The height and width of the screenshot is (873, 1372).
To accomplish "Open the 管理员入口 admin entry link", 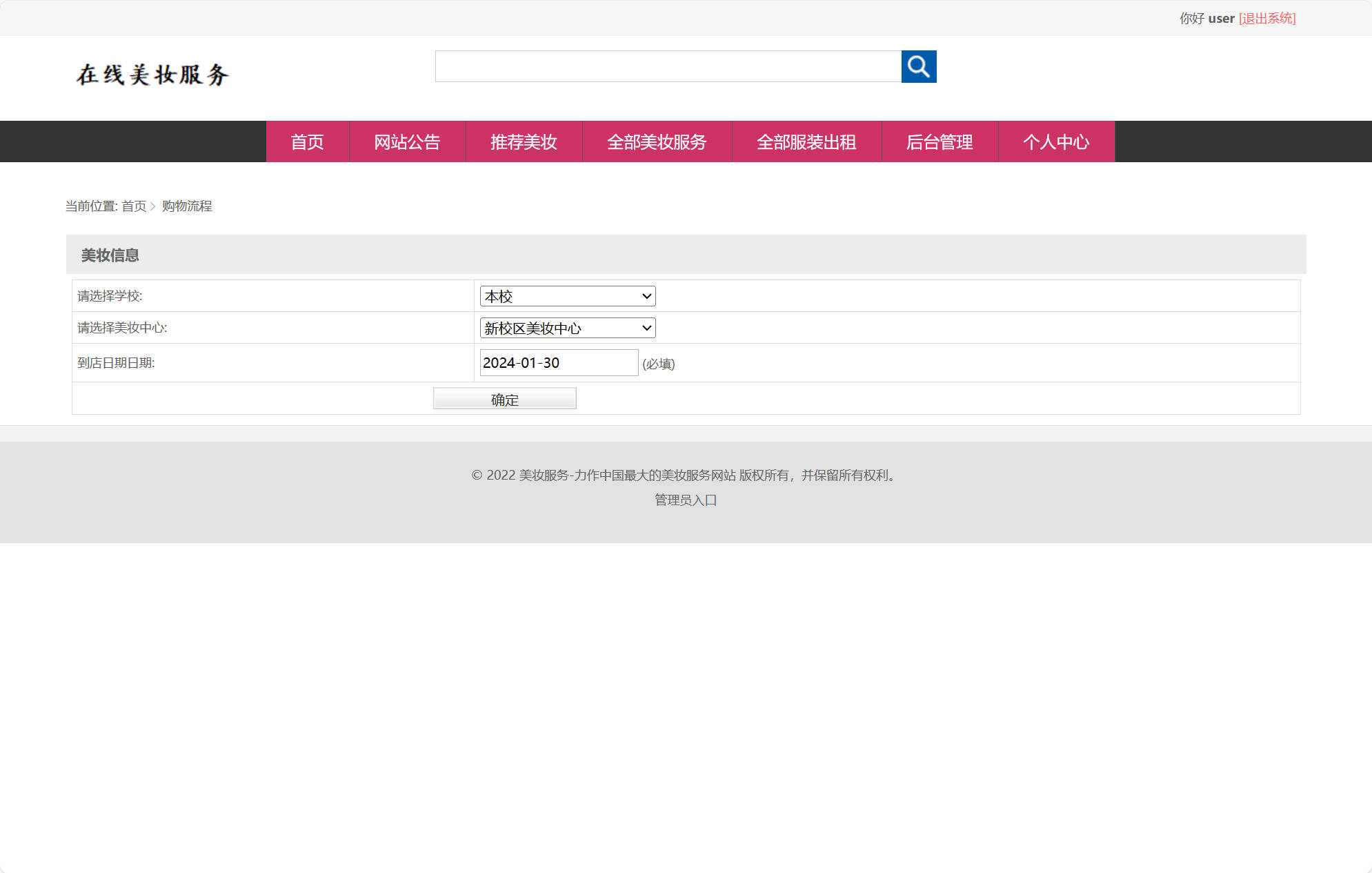I will click(x=685, y=500).
